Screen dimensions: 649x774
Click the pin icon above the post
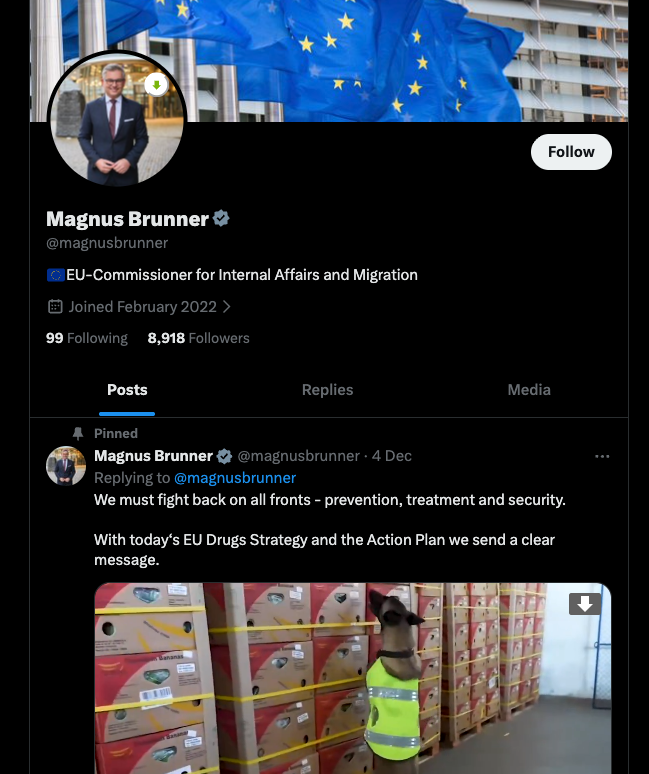coord(77,433)
